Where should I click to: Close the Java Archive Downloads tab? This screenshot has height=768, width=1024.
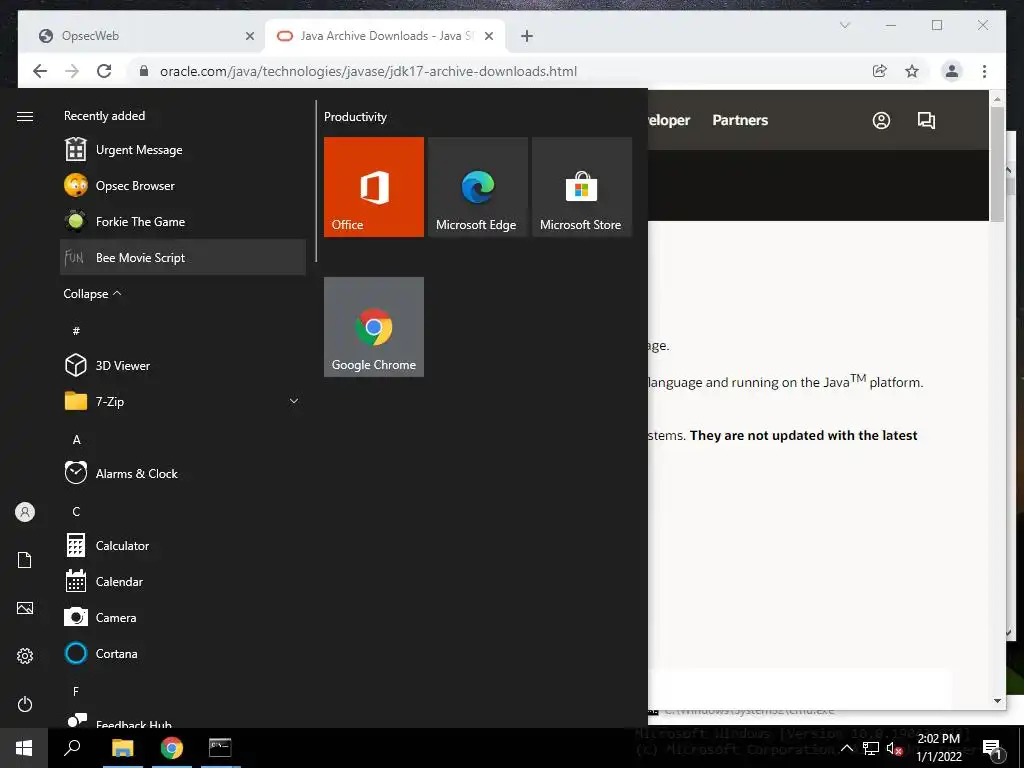pos(488,36)
